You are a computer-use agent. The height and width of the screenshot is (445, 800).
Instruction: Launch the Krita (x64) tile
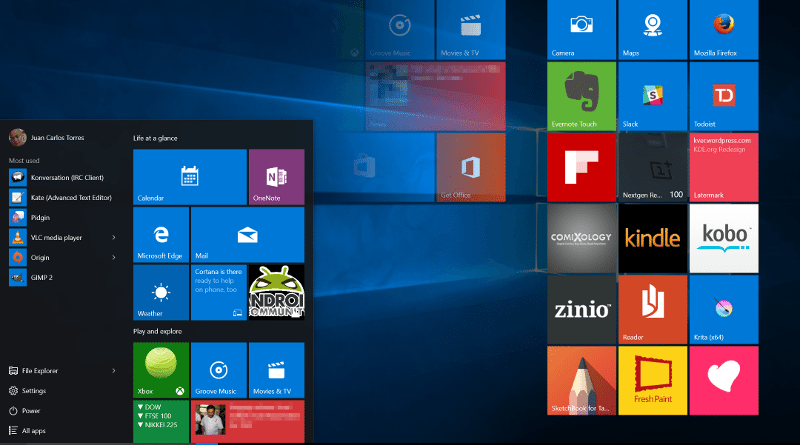coord(723,310)
